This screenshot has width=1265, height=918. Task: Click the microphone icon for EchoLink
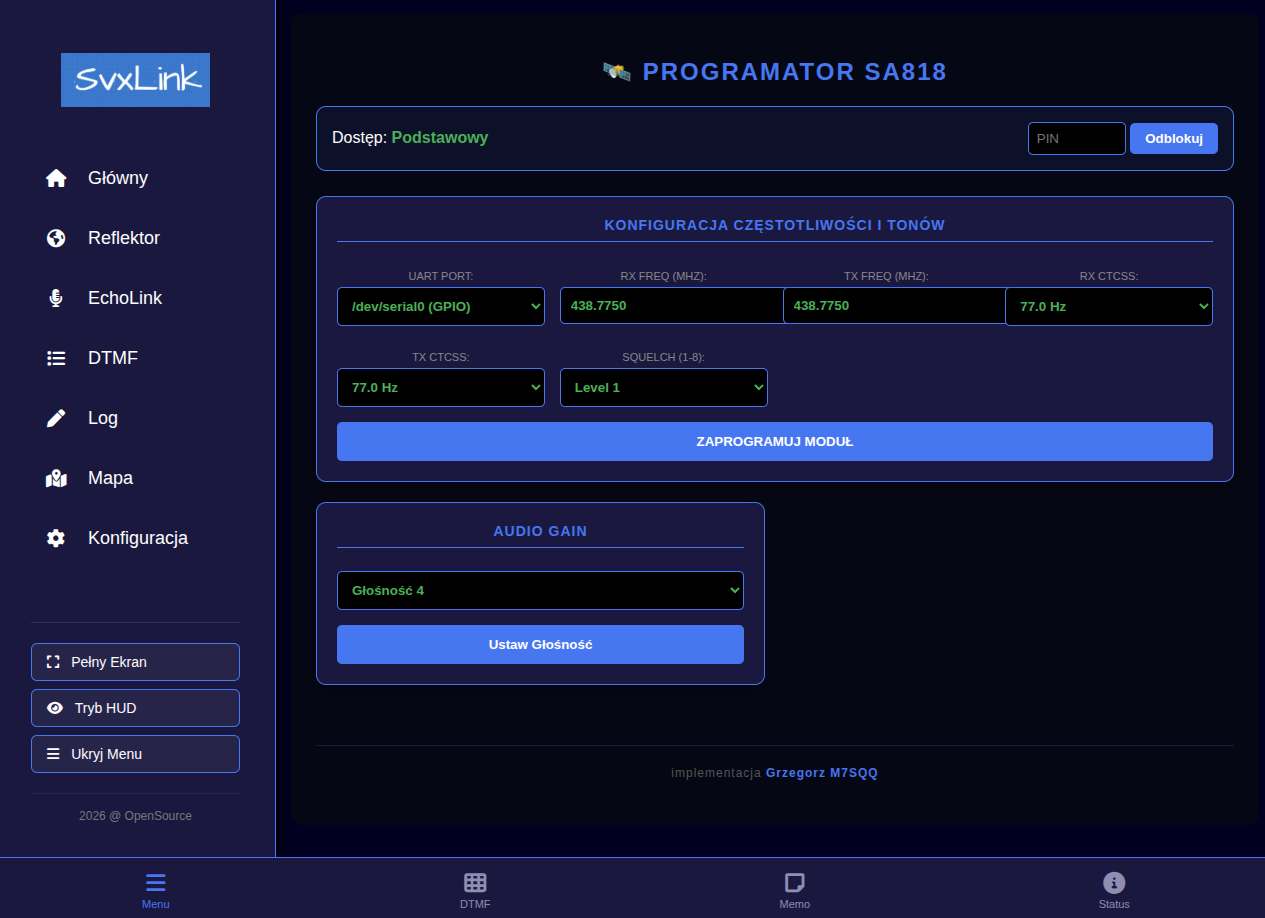pos(56,298)
